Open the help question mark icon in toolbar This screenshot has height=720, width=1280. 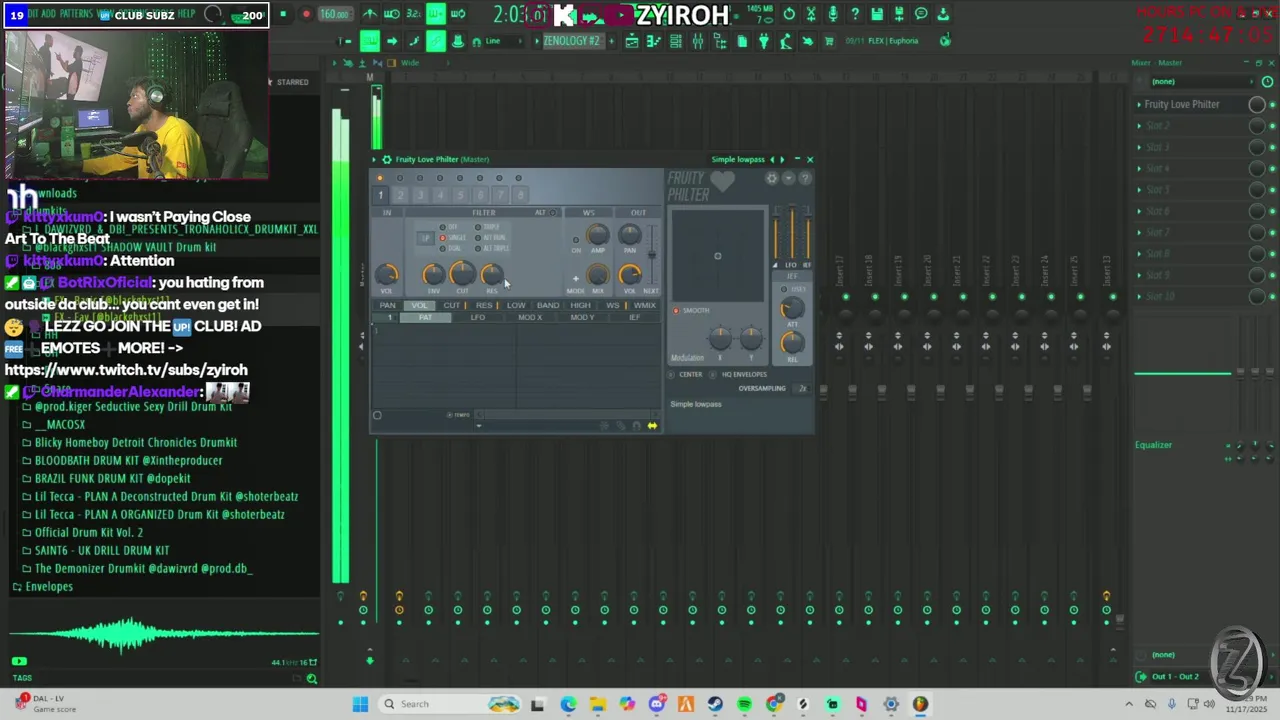(856, 14)
